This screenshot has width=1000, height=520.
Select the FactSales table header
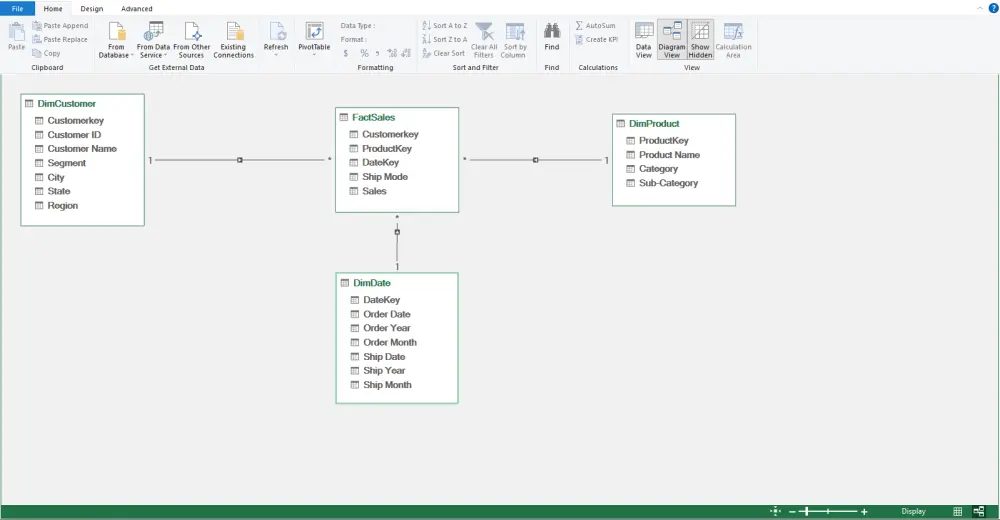[x=397, y=117]
